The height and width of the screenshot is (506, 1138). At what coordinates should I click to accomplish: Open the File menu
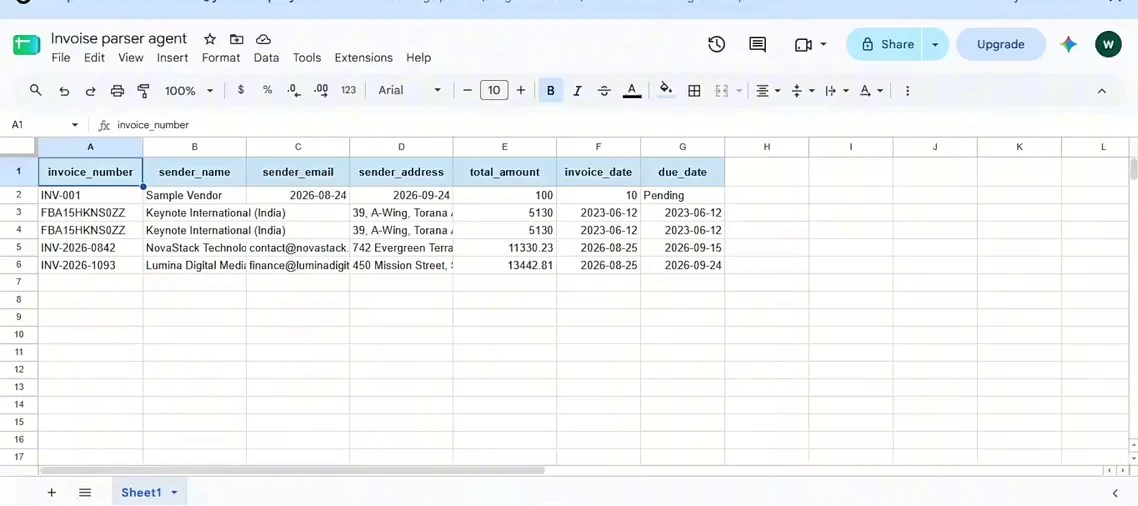[61, 57]
